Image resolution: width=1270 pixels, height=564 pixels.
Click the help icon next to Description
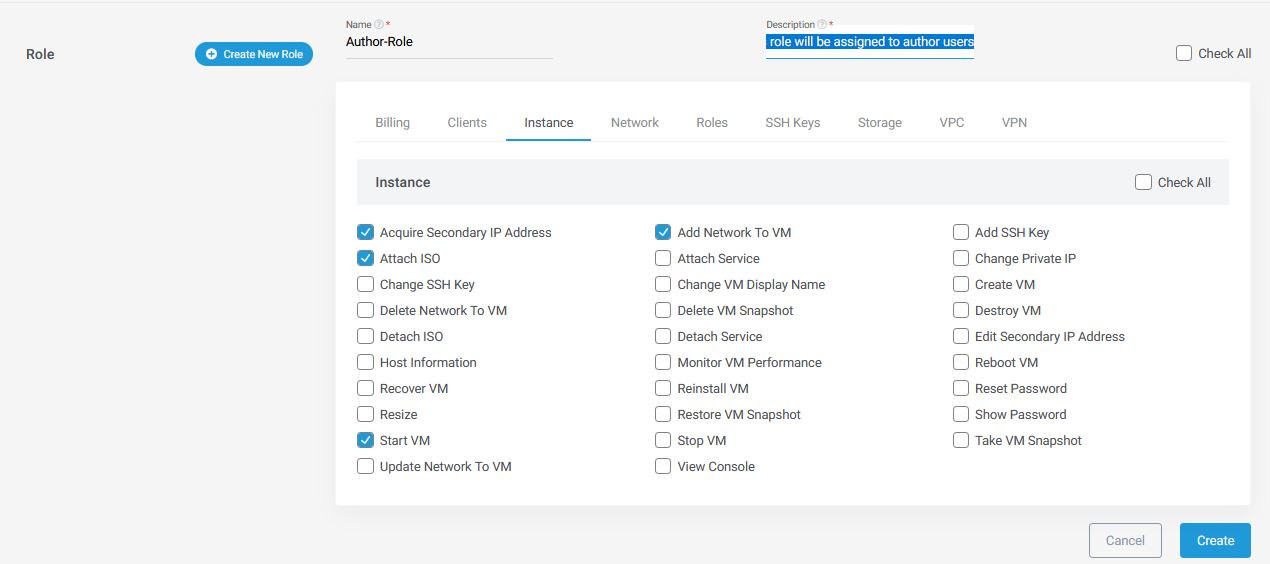coord(822,24)
